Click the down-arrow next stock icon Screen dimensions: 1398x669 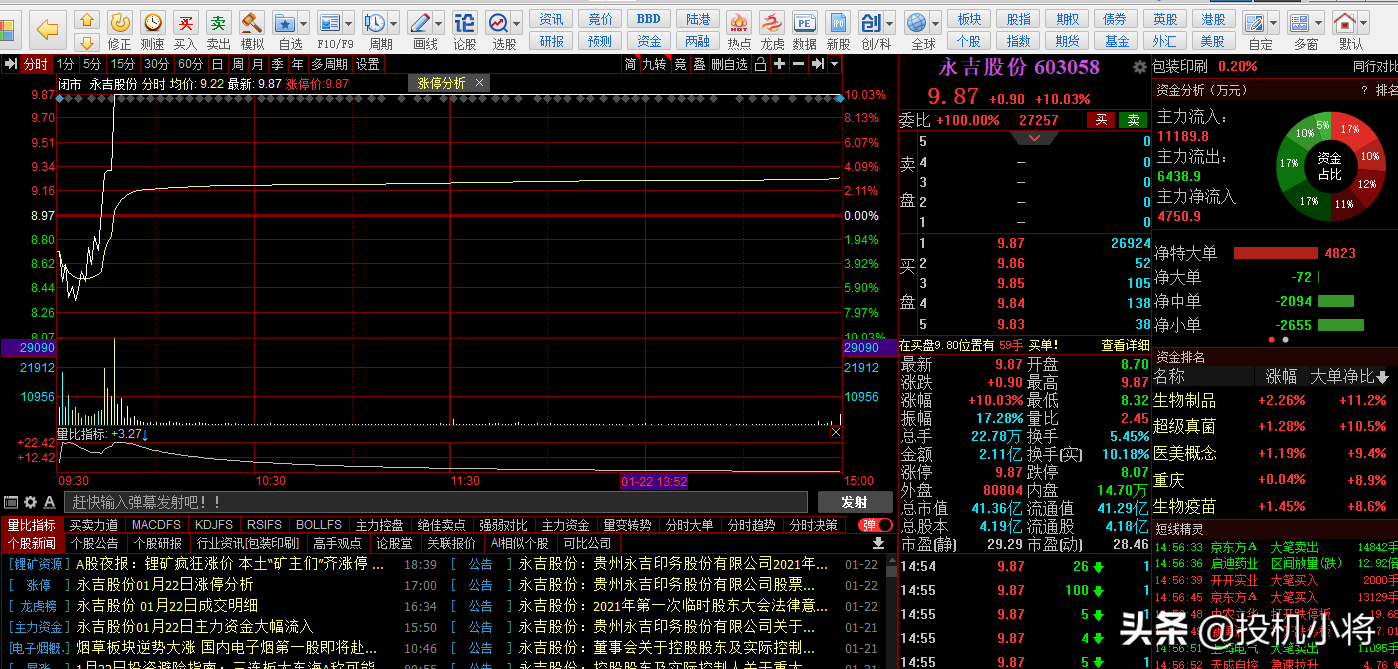click(87, 42)
